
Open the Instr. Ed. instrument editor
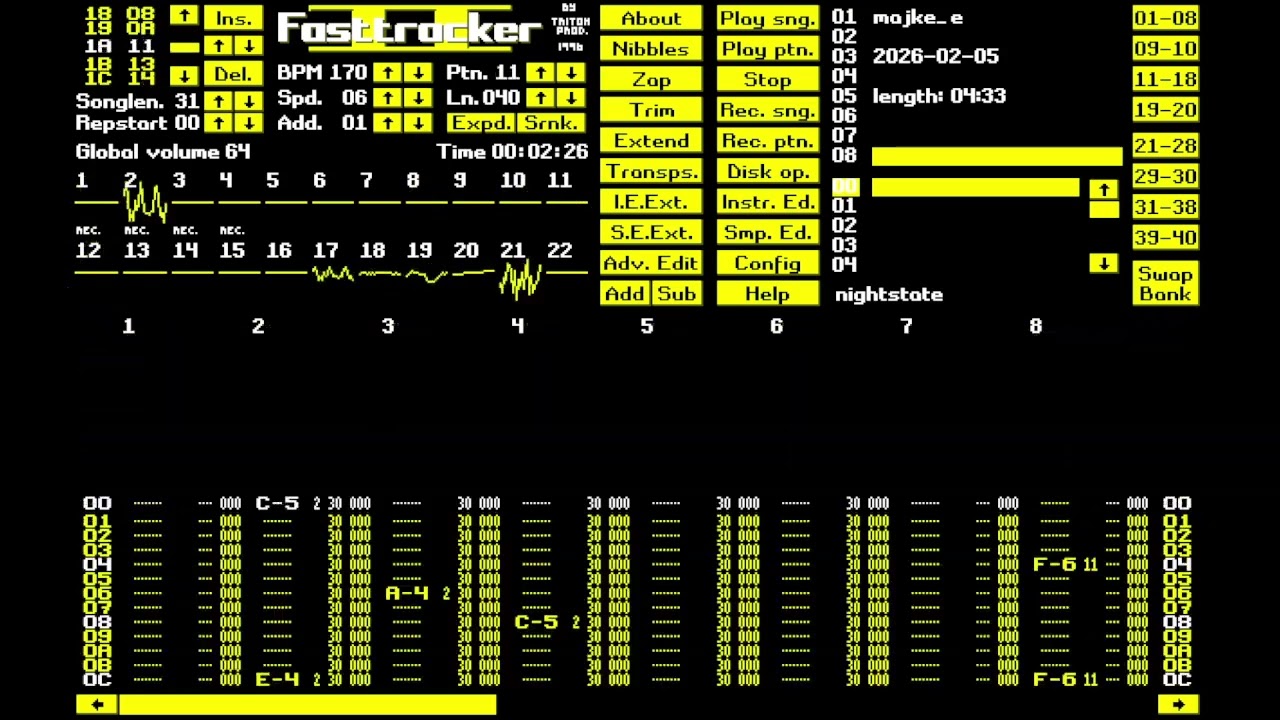coord(768,202)
